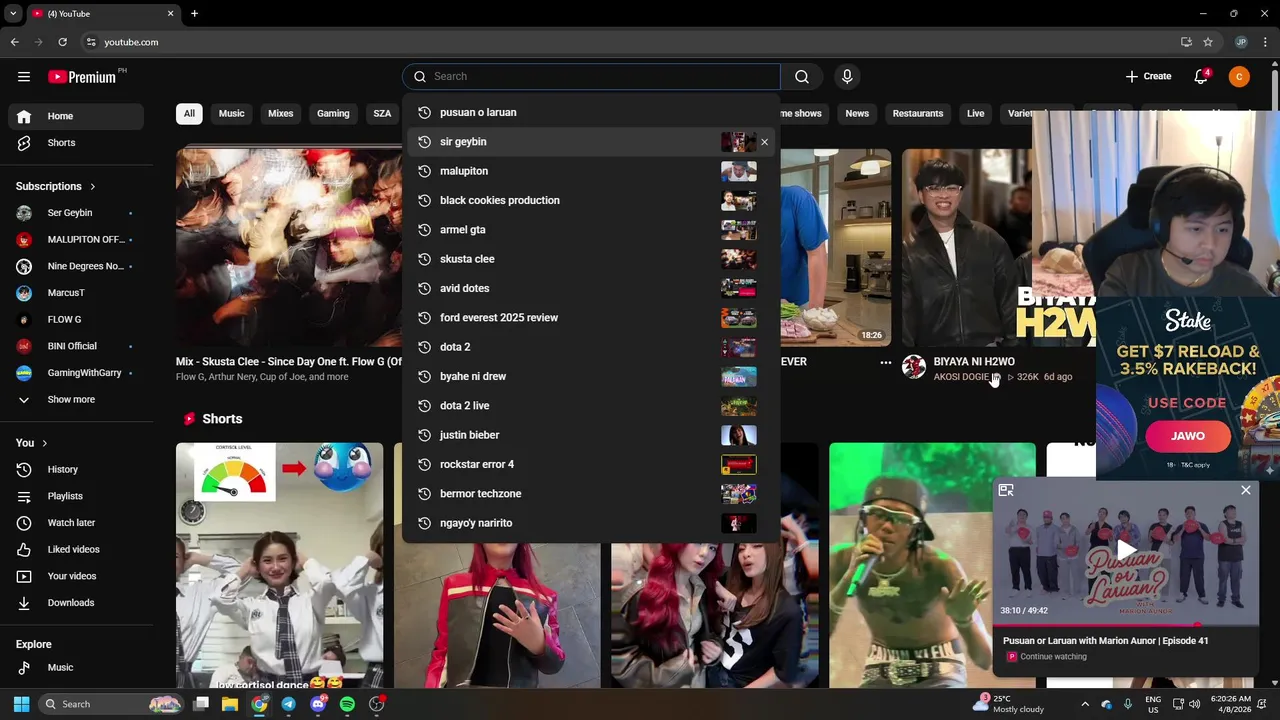Click the Create button
This screenshot has height=720, width=1280.
pyautogui.click(x=1148, y=76)
